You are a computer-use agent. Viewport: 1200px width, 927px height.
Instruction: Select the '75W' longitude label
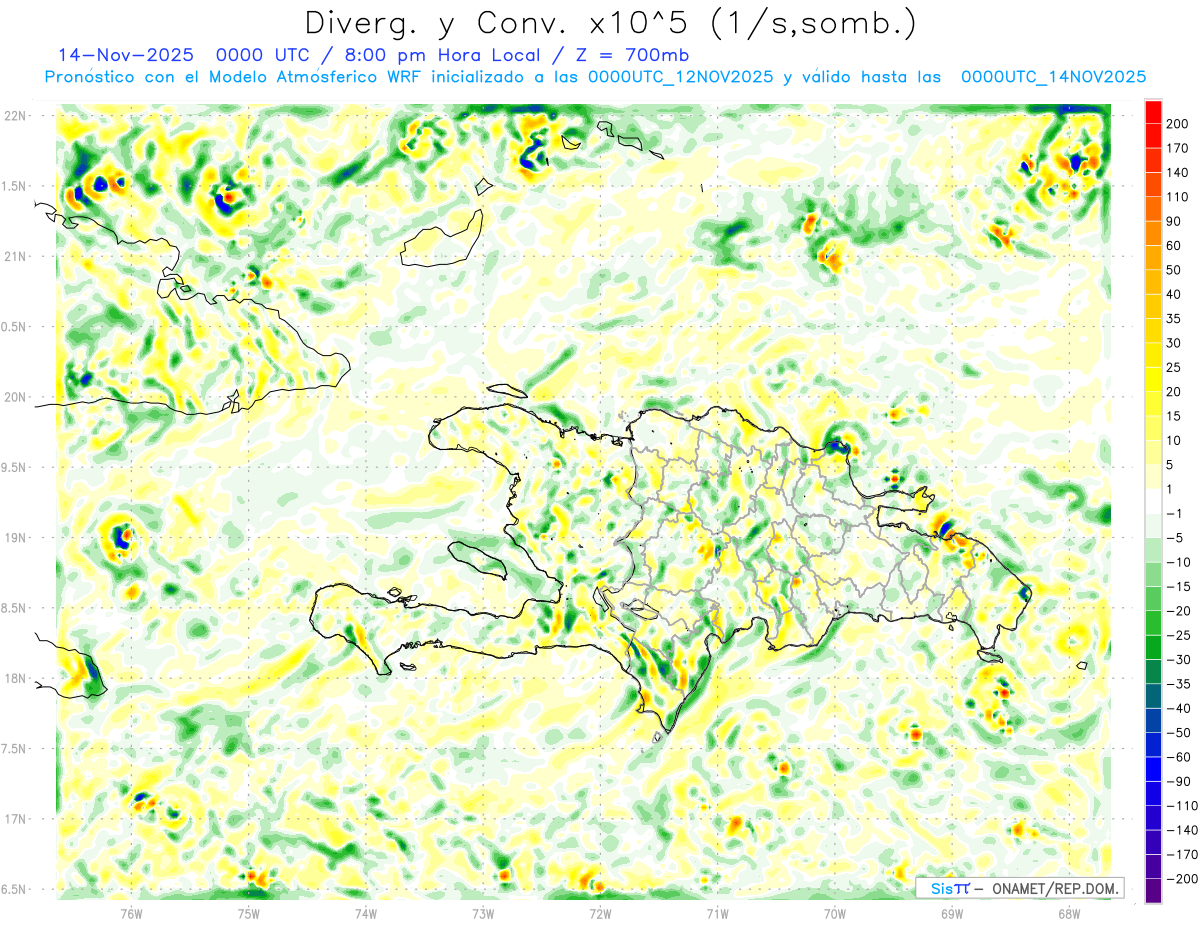point(249,912)
